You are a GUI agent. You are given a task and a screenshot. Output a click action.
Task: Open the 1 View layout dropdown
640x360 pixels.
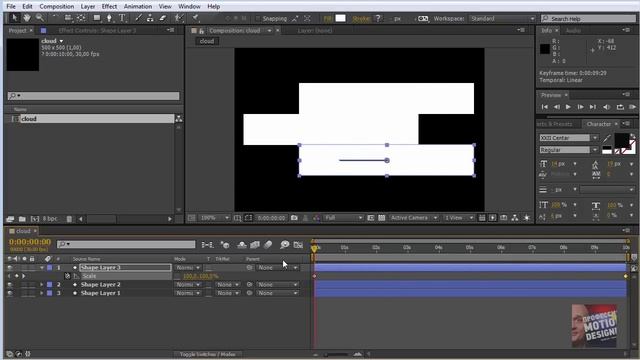(x=459, y=218)
